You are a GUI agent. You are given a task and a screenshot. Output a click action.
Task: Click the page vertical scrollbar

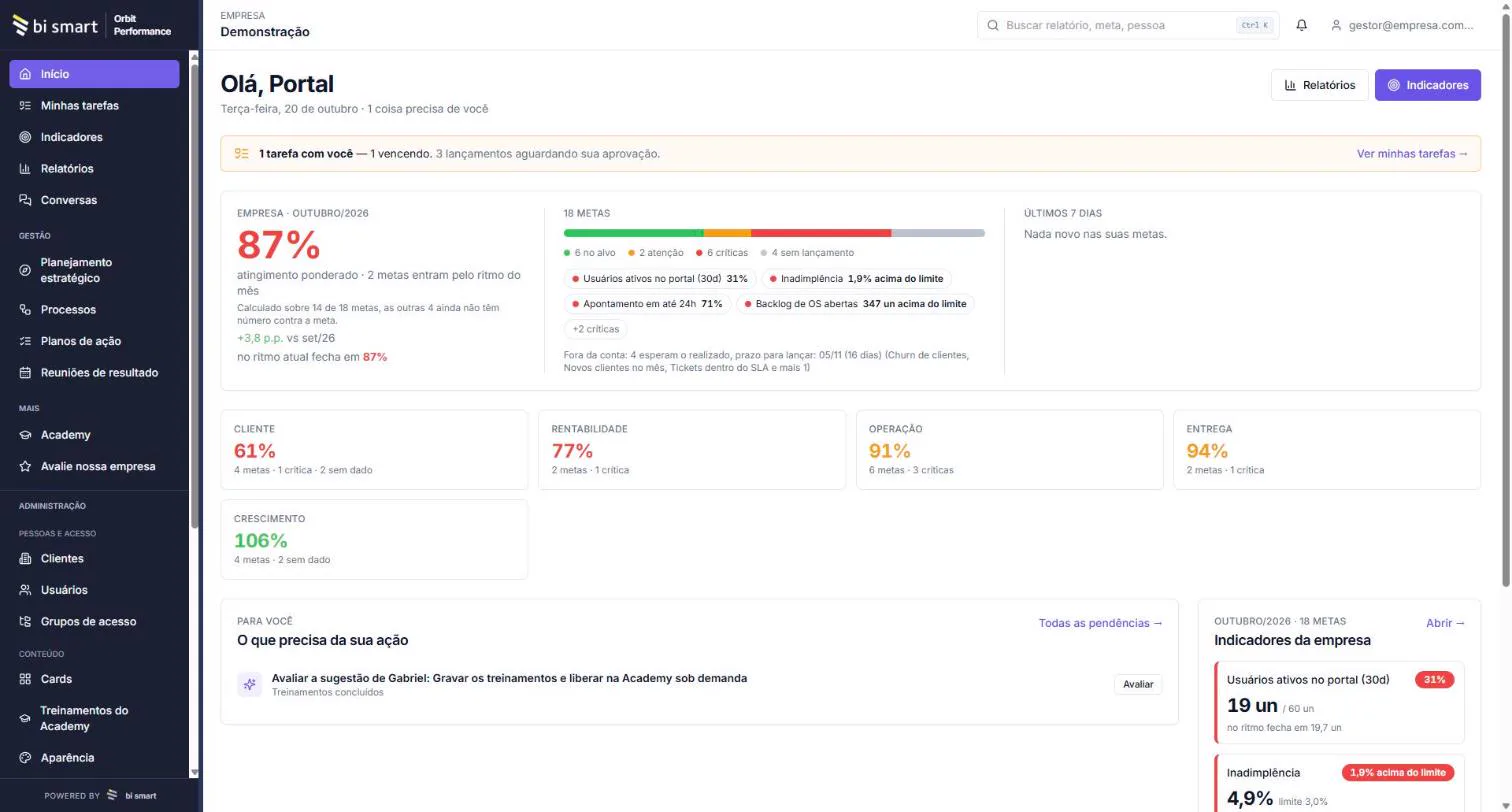(x=1506, y=300)
